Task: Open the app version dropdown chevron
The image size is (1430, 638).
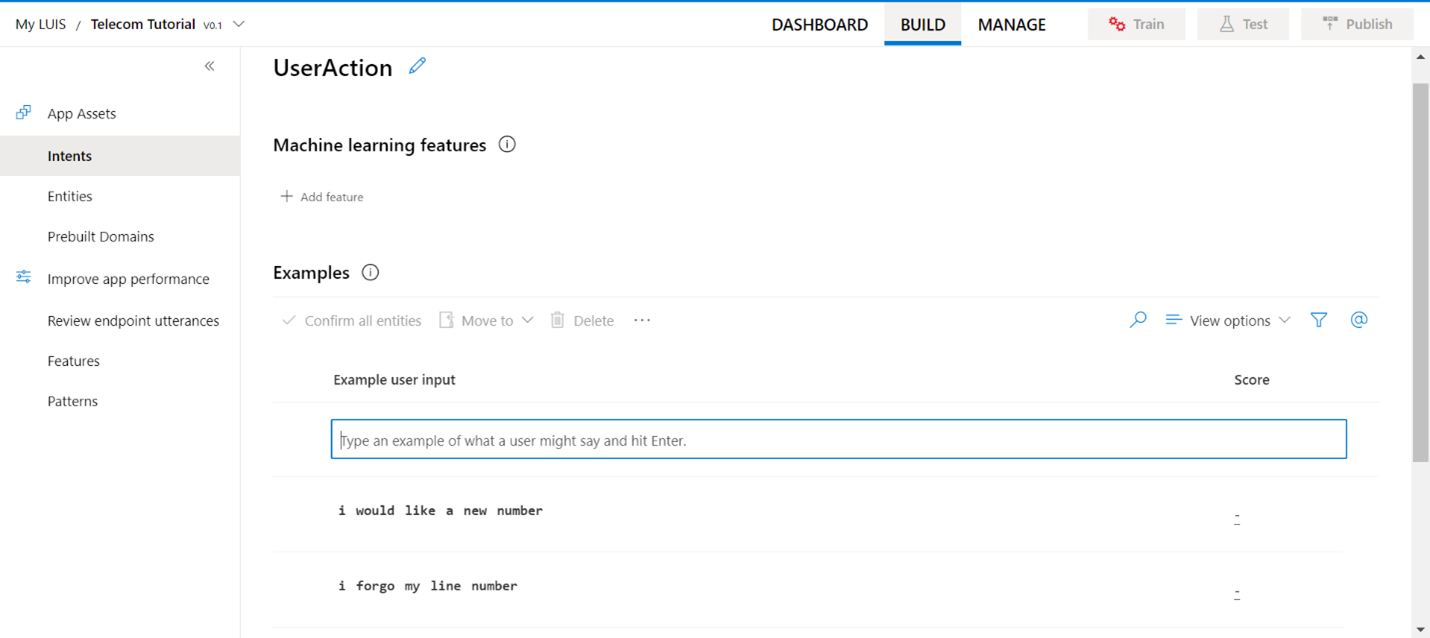Action: click(238, 24)
